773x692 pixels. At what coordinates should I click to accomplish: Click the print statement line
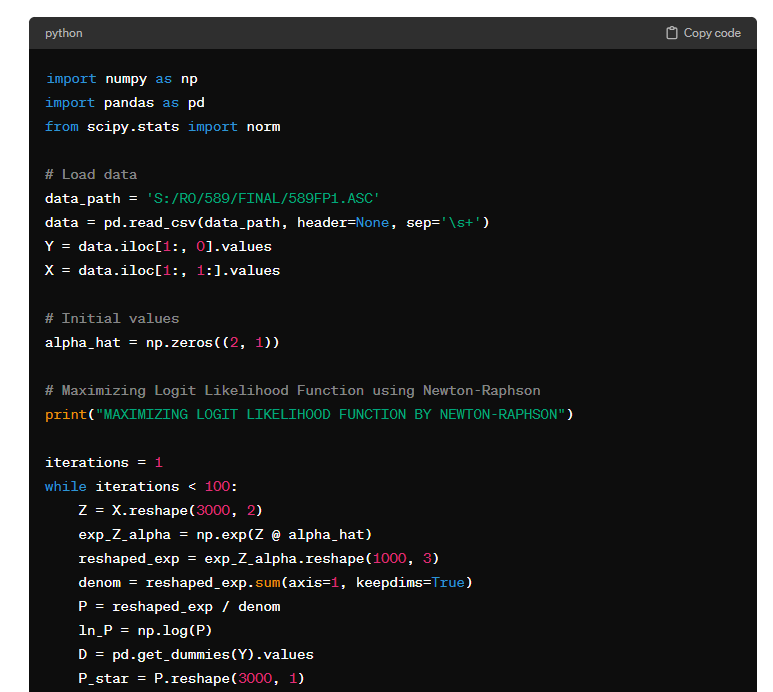point(309,415)
